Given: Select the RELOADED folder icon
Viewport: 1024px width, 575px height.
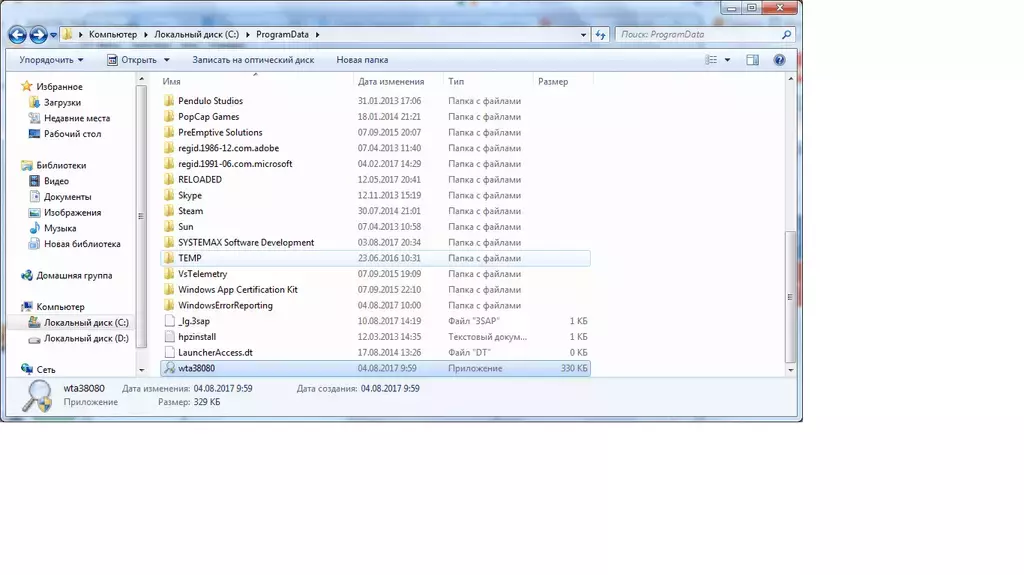Looking at the screenshot, I should [x=169, y=179].
